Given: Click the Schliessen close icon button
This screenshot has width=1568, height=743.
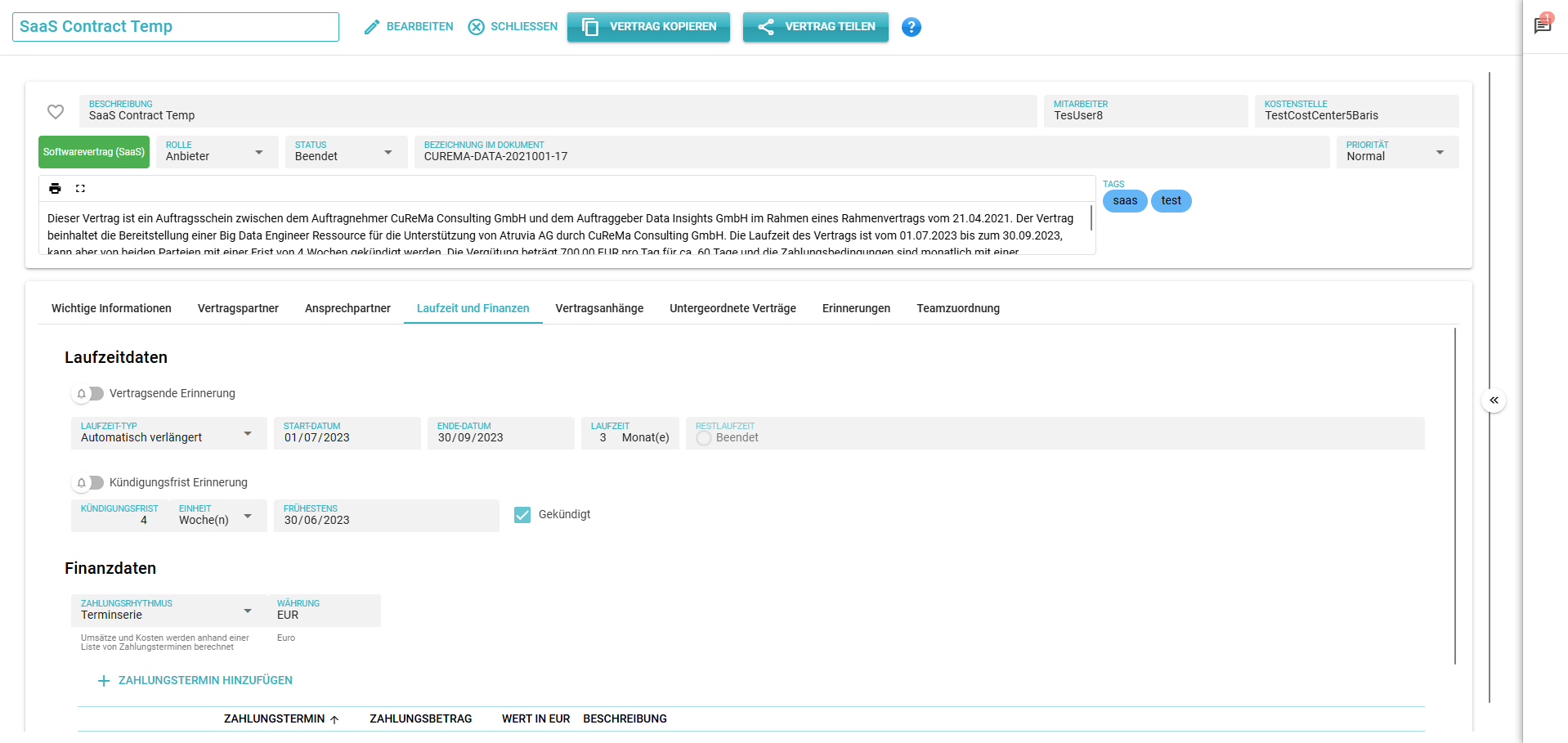Looking at the screenshot, I should [x=513, y=27].
